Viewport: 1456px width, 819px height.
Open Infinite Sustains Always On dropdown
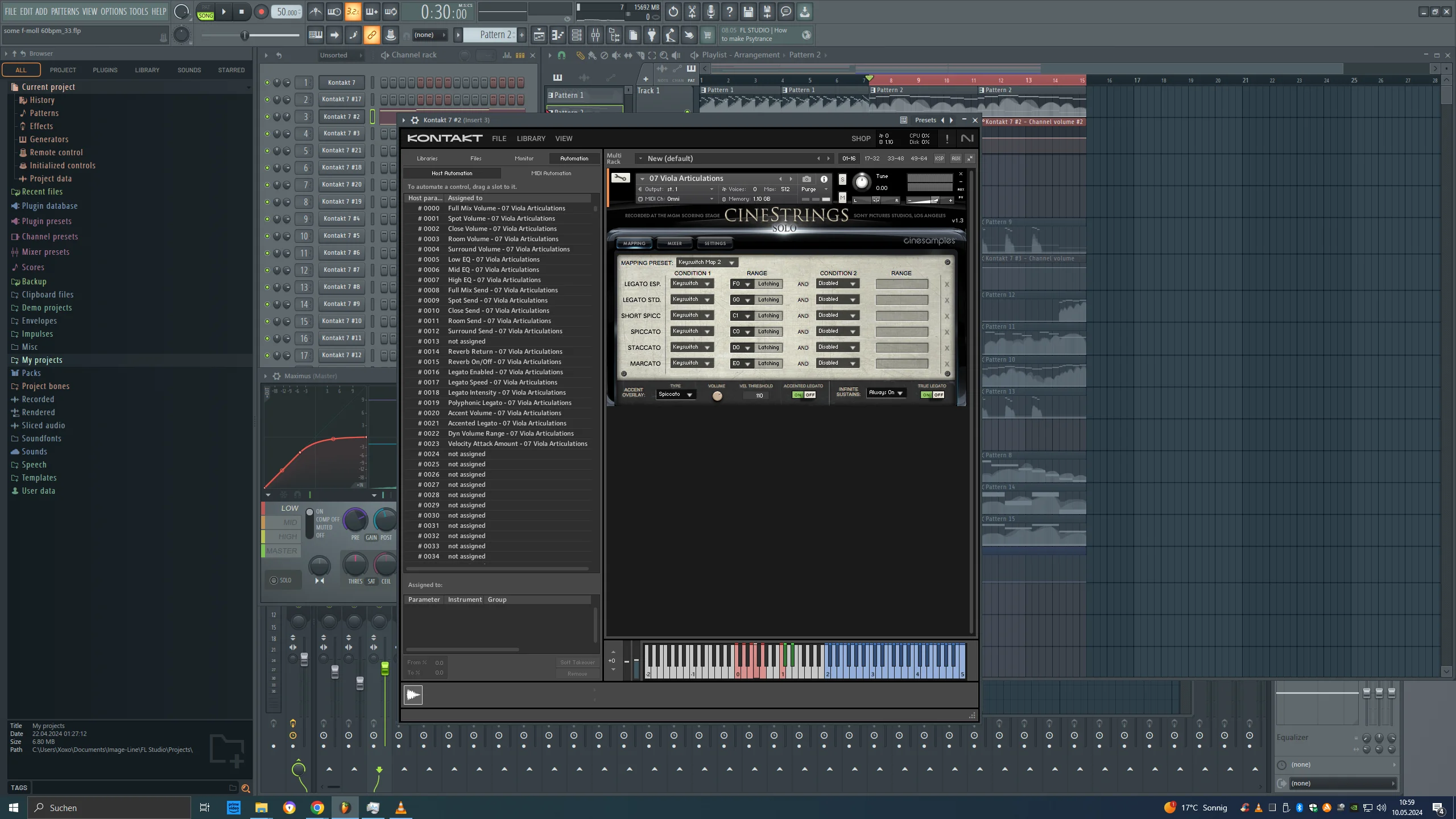click(x=886, y=392)
